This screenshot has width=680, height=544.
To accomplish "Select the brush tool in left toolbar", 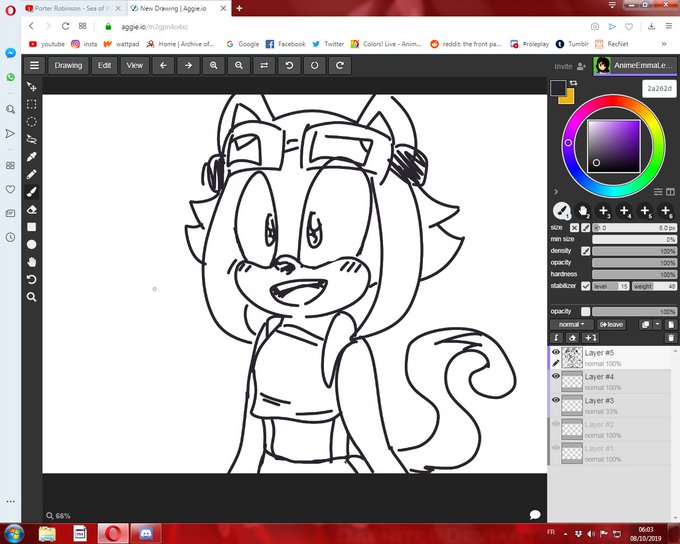I will 32,192.
